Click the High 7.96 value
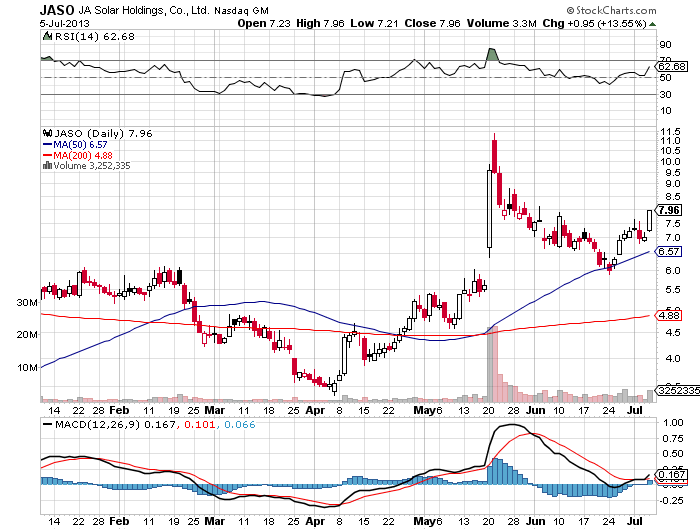700x530 pixels. (320, 23)
